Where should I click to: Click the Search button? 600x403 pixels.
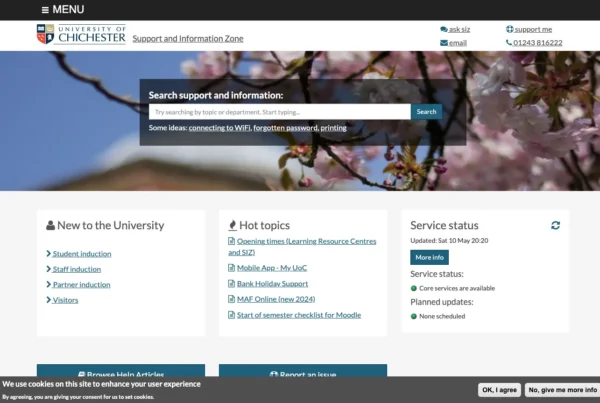426,112
